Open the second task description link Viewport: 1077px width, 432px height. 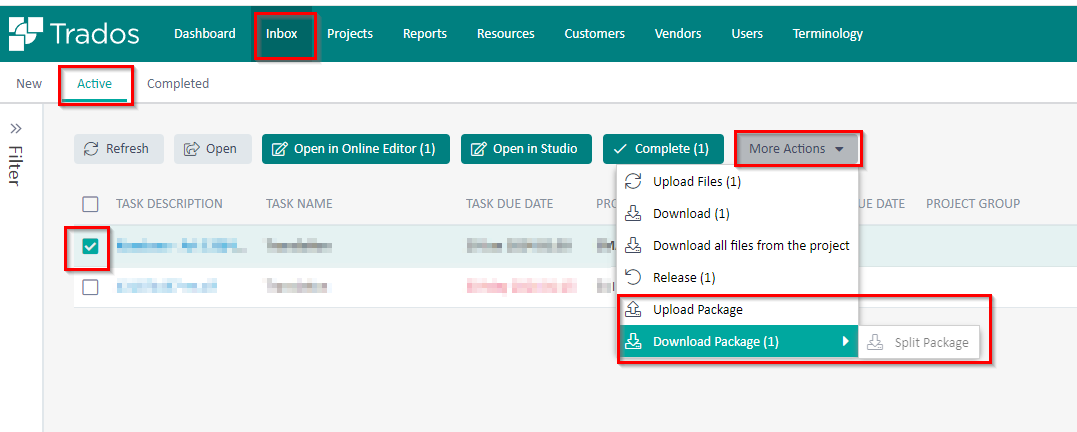(x=167, y=287)
